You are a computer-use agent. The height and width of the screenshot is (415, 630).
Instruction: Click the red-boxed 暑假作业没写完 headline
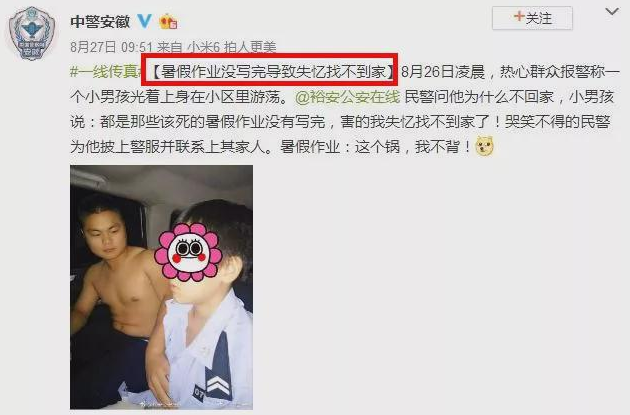(x=270, y=70)
